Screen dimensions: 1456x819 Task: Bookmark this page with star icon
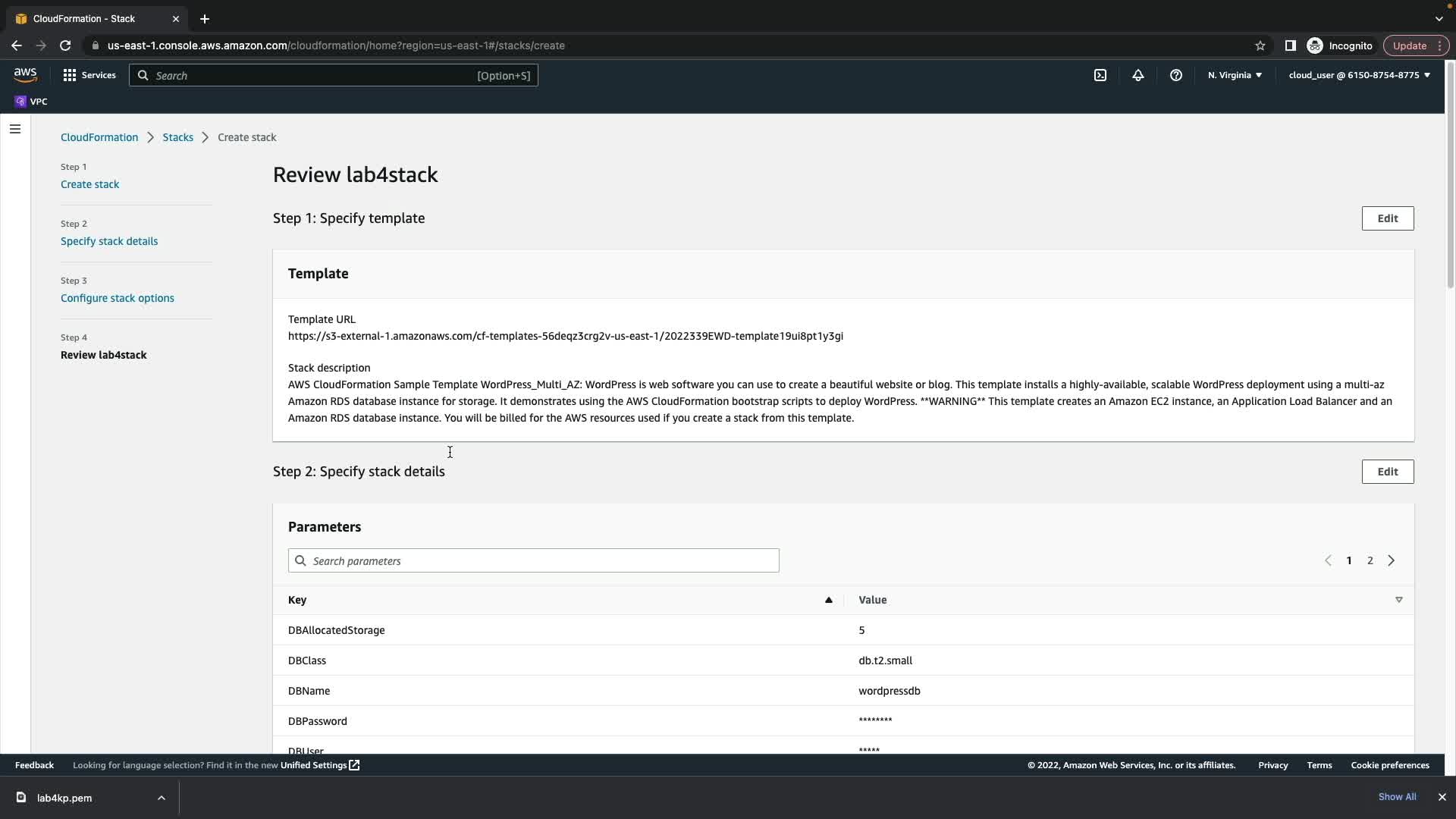click(x=1260, y=45)
